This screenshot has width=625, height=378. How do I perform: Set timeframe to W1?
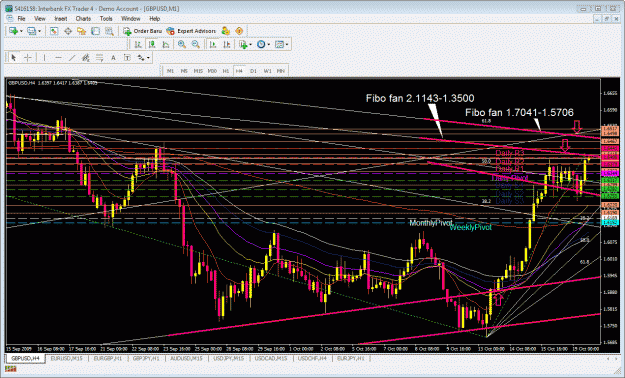point(267,71)
